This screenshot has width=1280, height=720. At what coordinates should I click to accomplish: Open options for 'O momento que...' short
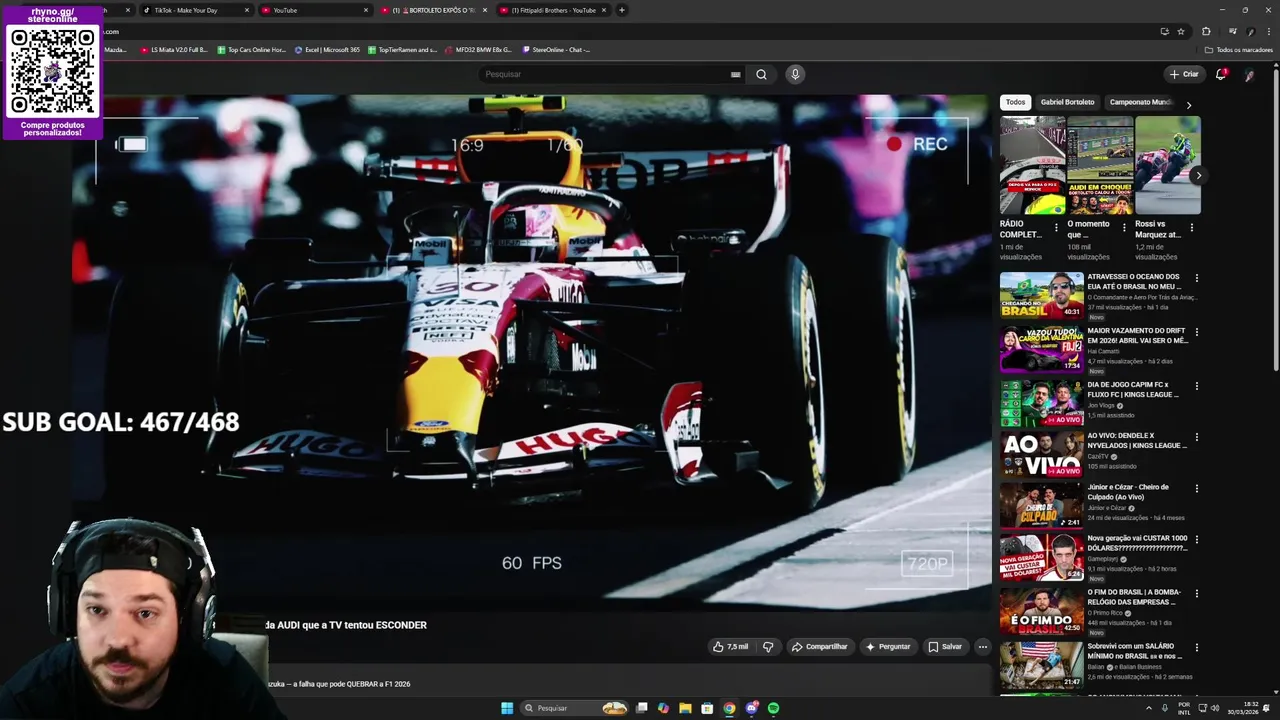pos(1123,228)
